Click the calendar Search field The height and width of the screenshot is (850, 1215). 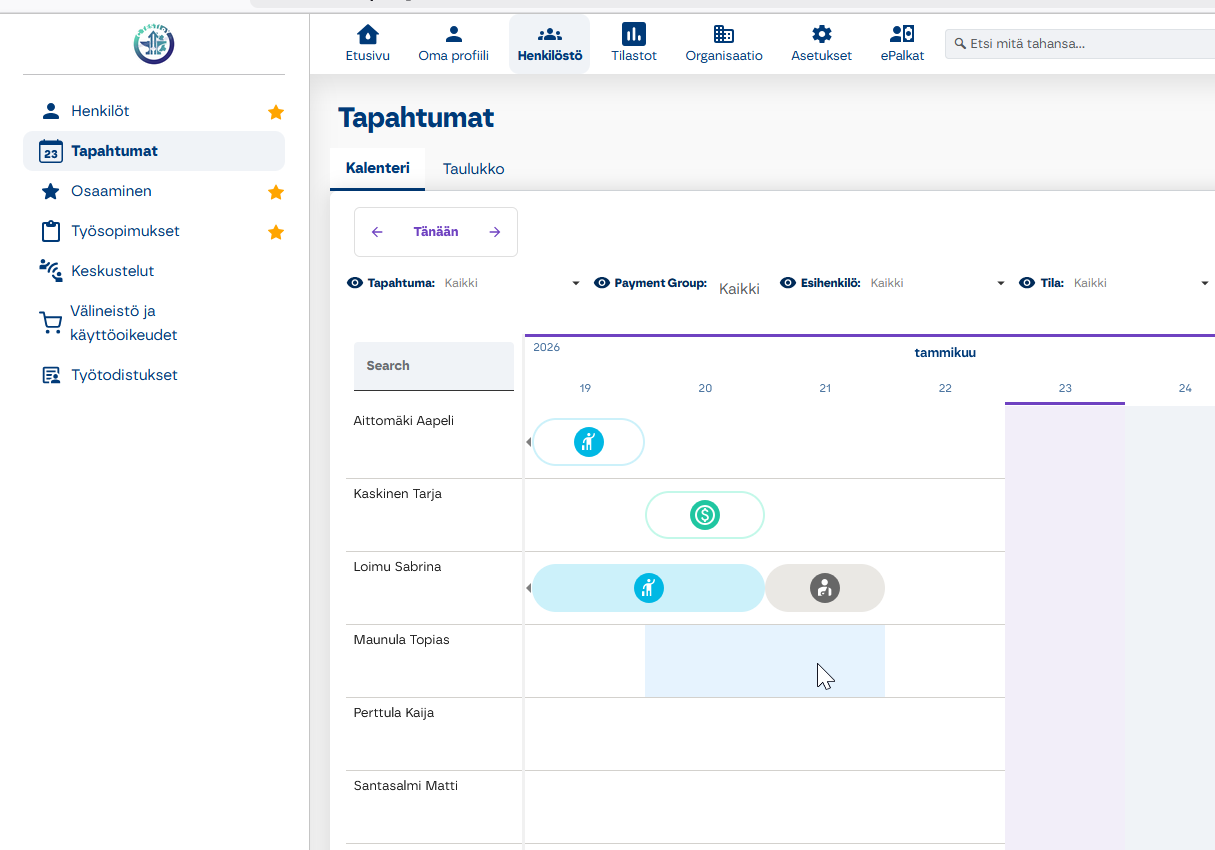434,366
